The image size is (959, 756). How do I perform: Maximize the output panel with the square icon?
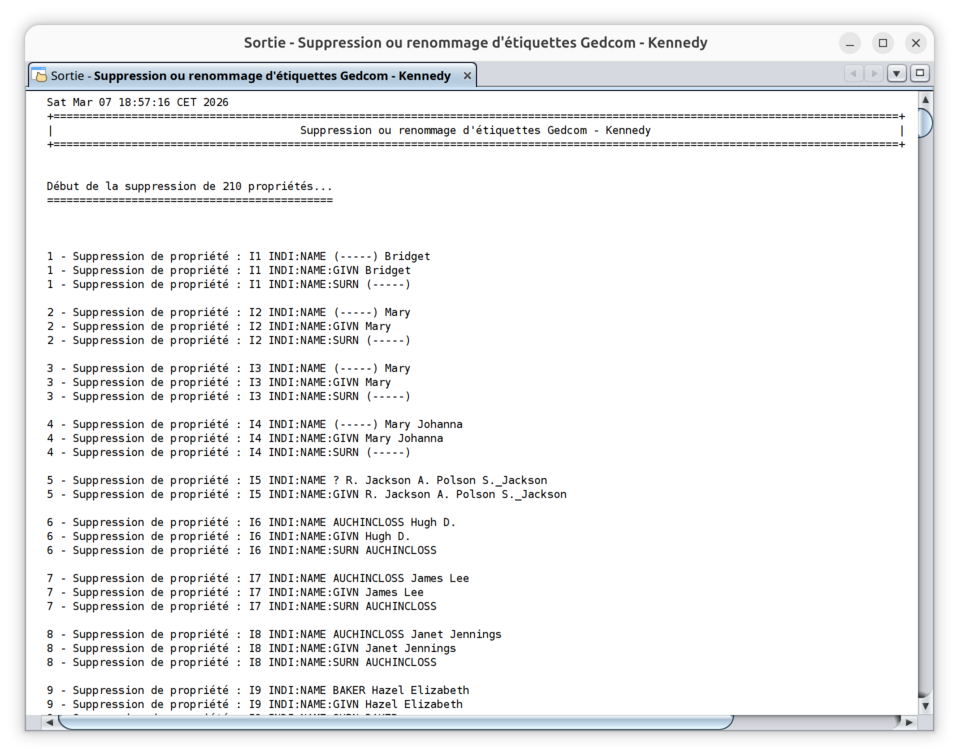click(920, 74)
